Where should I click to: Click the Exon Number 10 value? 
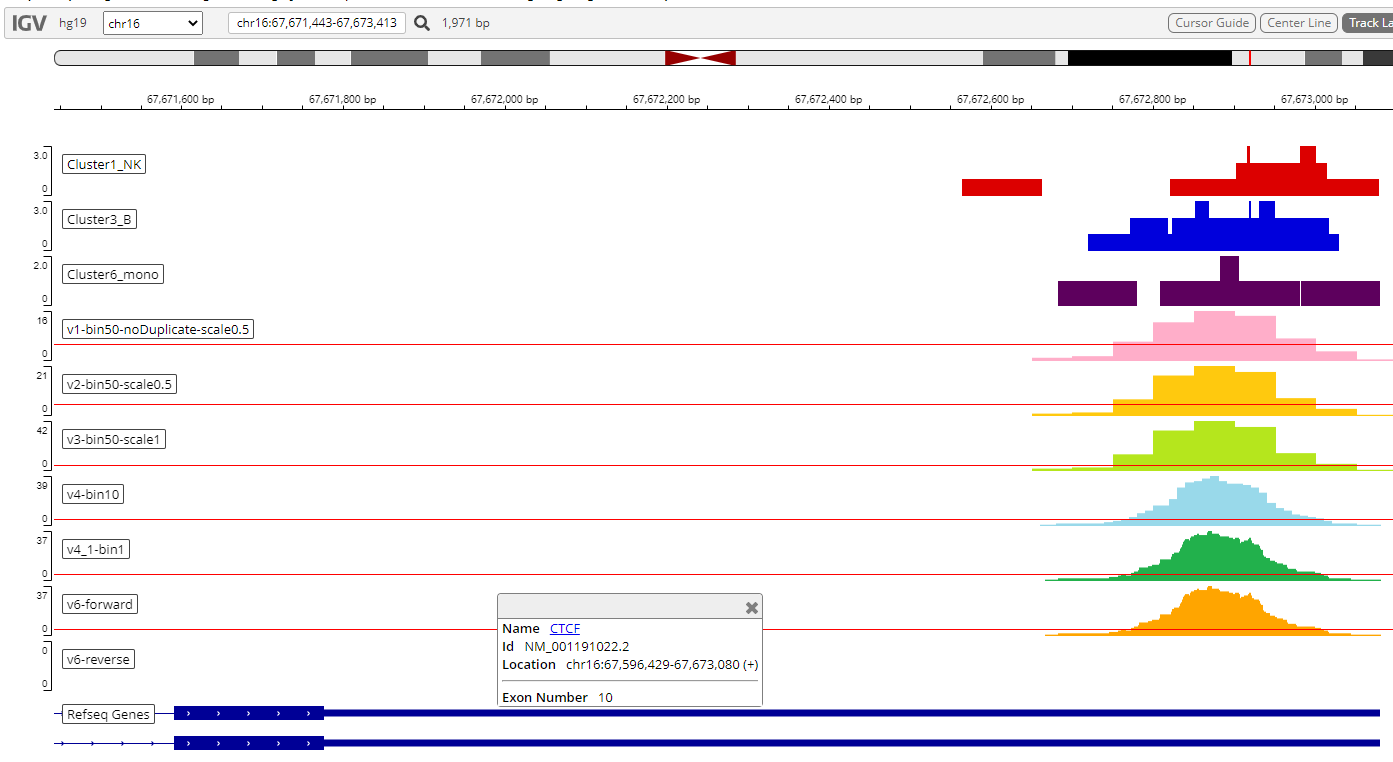606,698
